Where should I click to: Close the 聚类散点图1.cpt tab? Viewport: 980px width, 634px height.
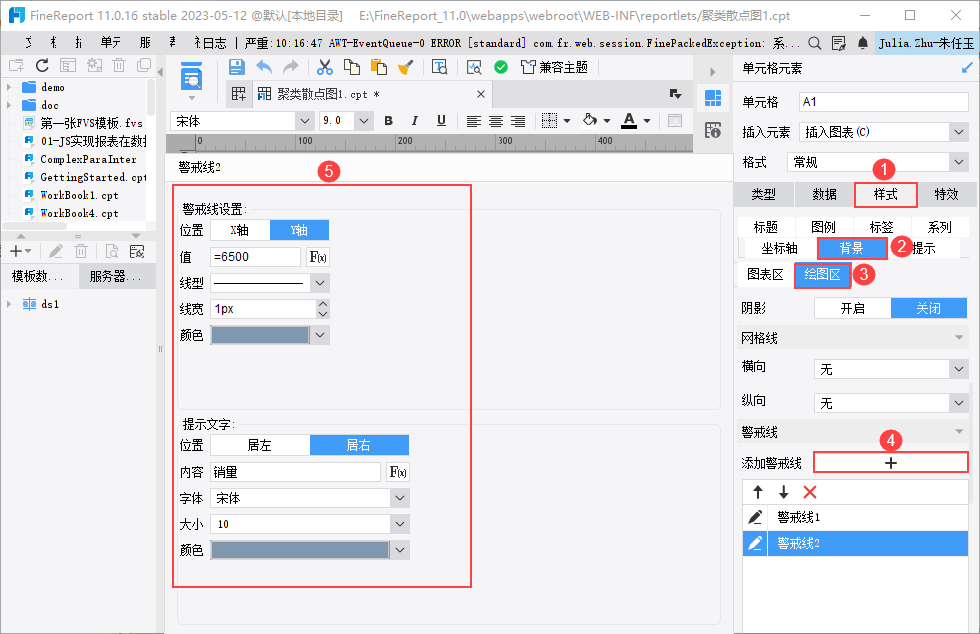tap(481, 94)
